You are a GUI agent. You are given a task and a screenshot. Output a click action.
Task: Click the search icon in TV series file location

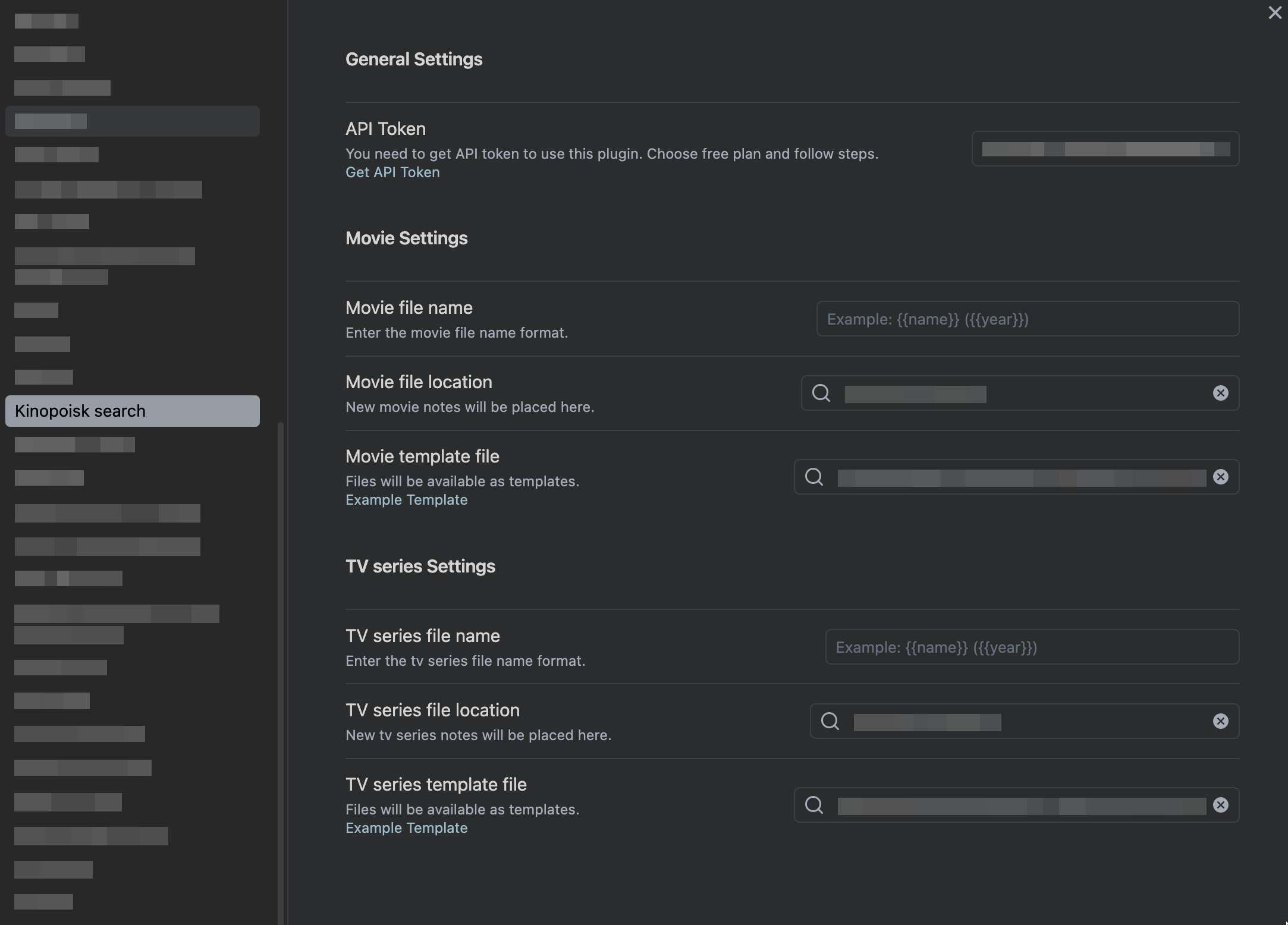coord(830,721)
